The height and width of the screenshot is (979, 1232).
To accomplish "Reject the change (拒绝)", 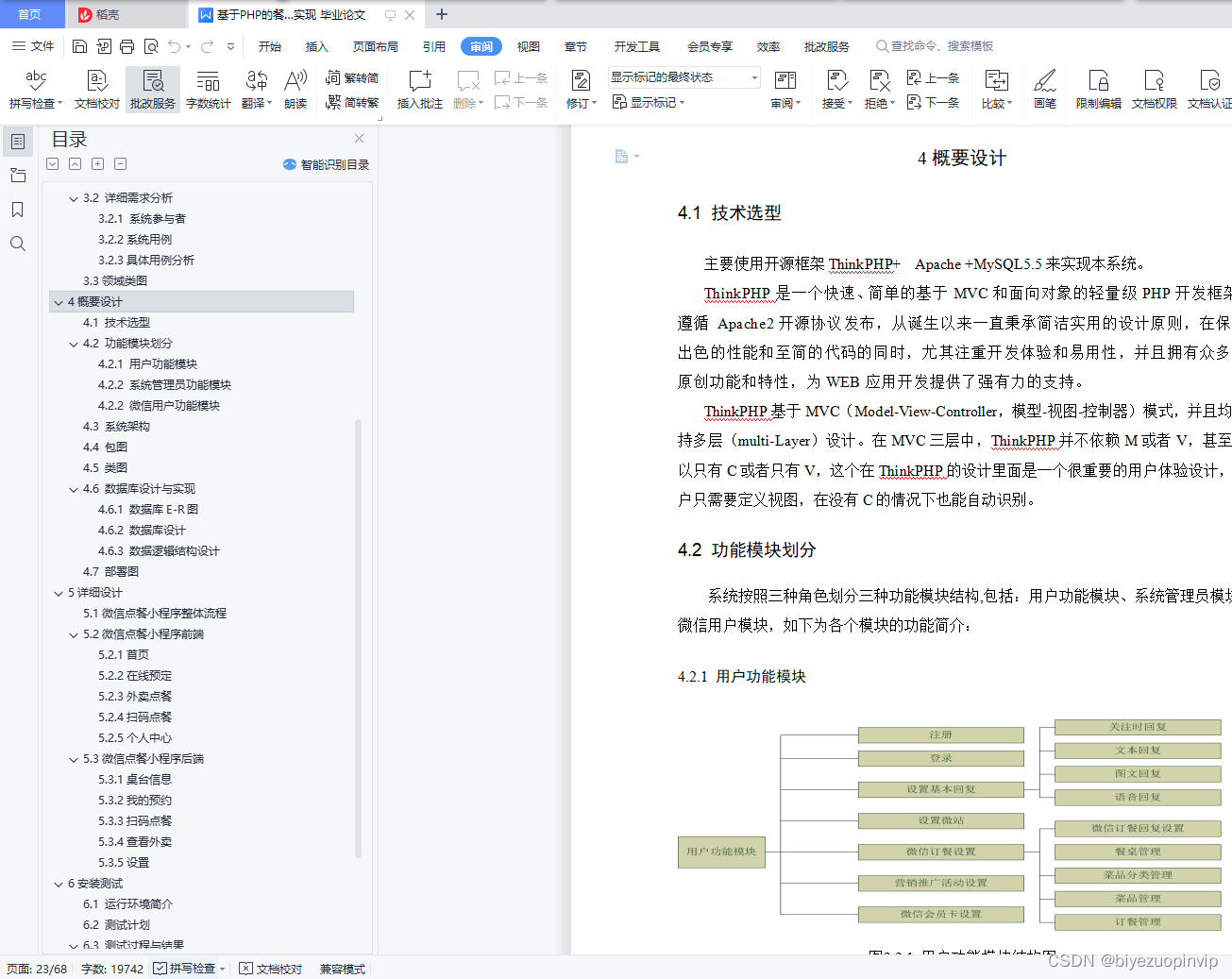I will [x=879, y=90].
